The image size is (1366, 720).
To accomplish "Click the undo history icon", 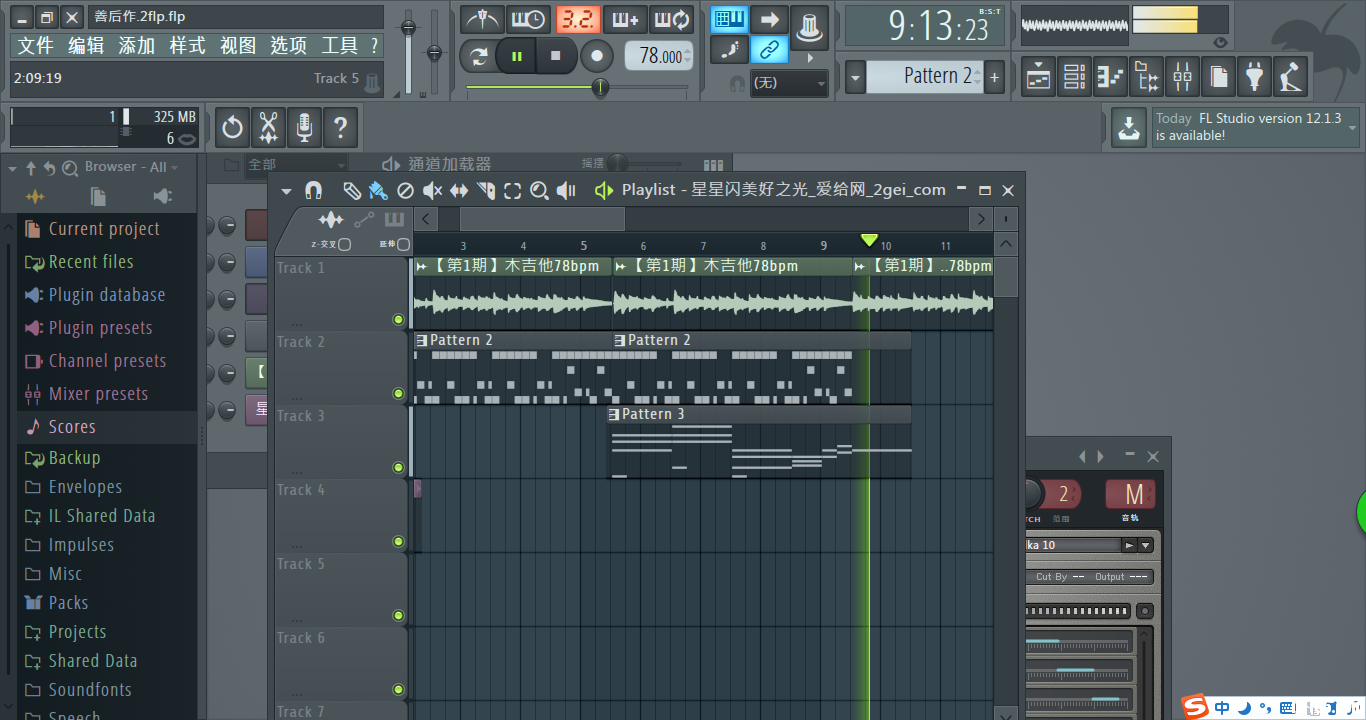I will pyautogui.click(x=232, y=127).
